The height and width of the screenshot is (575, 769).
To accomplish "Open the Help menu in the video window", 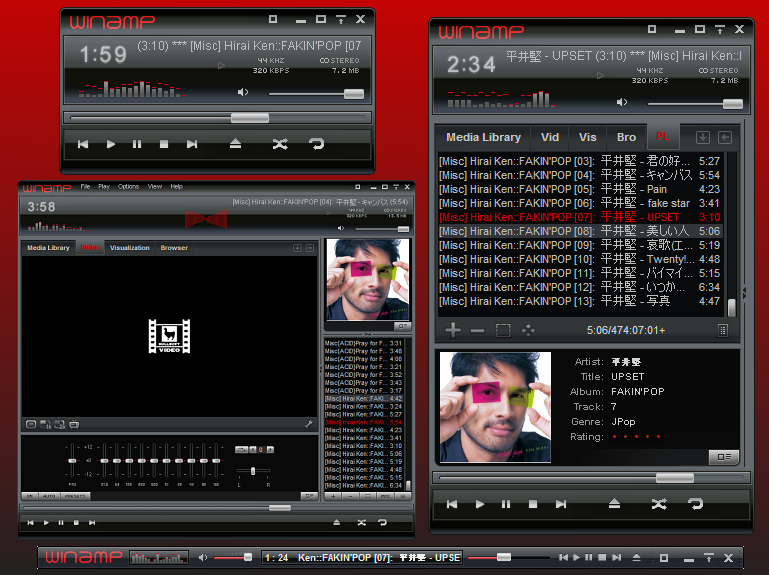I will click(177, 187).
